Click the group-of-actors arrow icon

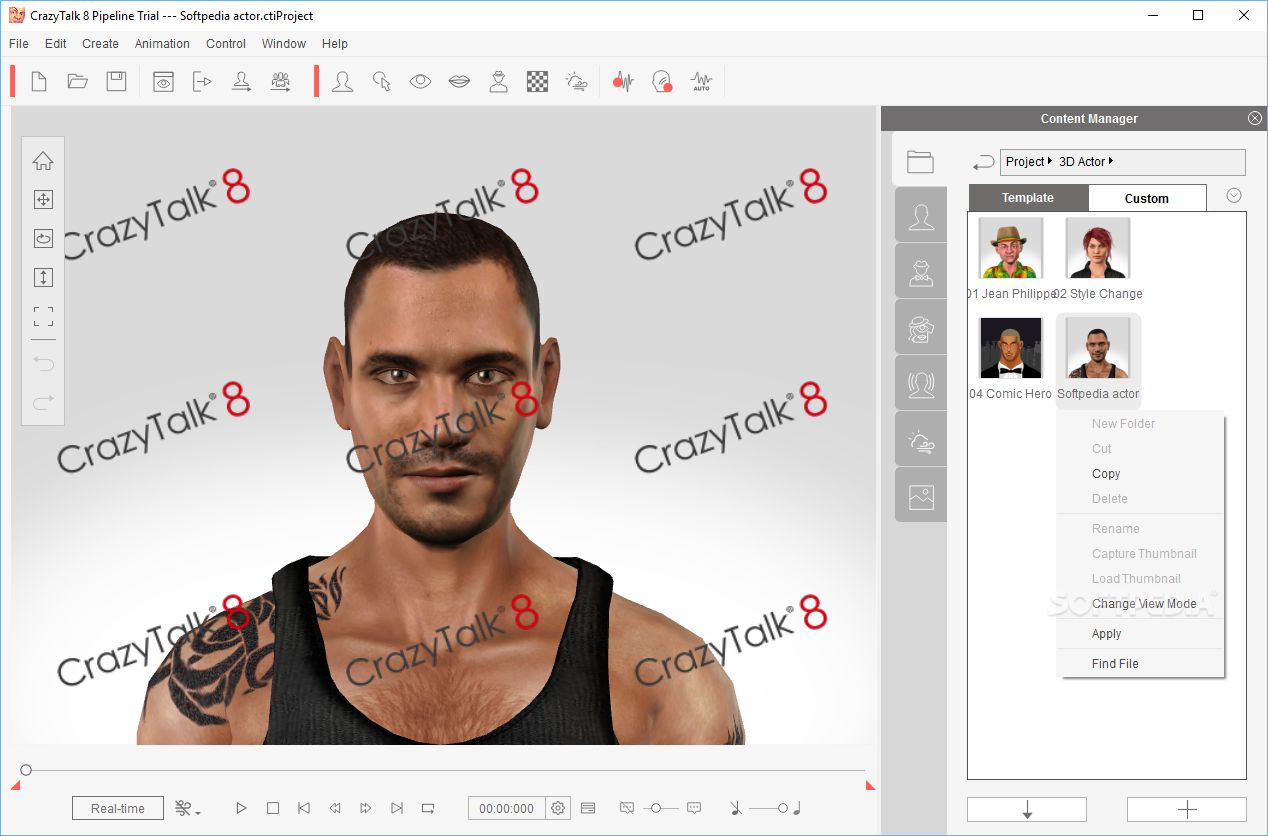[x=281, y=82]
